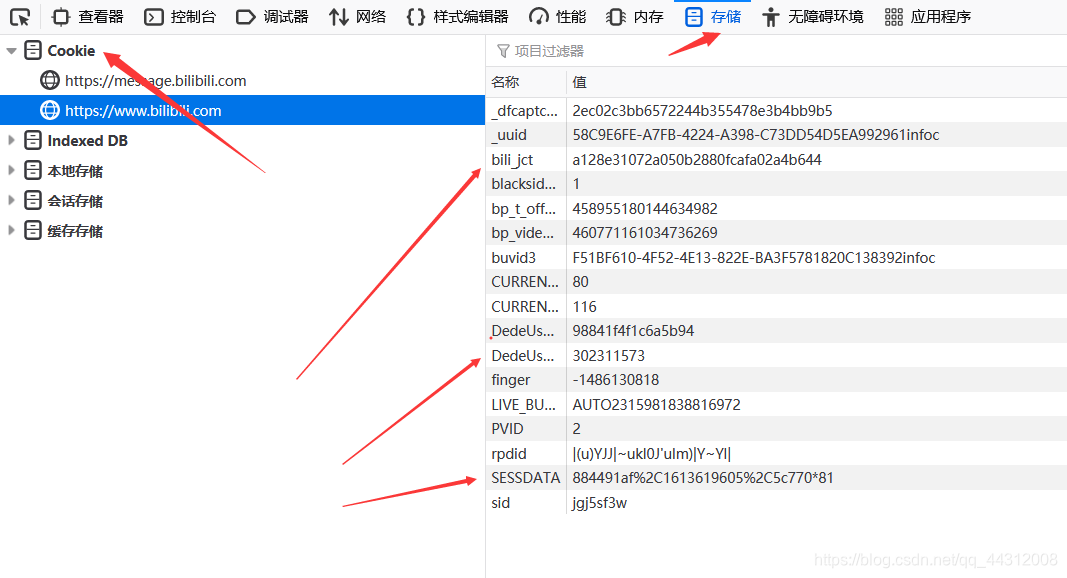Switch to the 控制台 console tab
Image resolution: width=1067 pixels, height=578 pixels.
pos(180,16)
